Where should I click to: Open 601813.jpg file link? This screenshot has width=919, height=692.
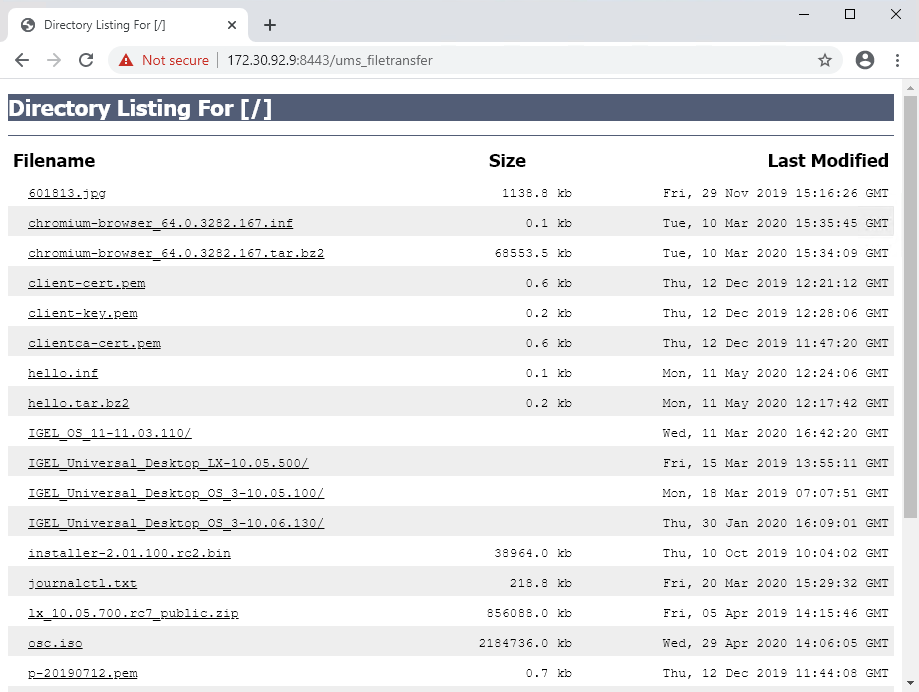[67, 193]
